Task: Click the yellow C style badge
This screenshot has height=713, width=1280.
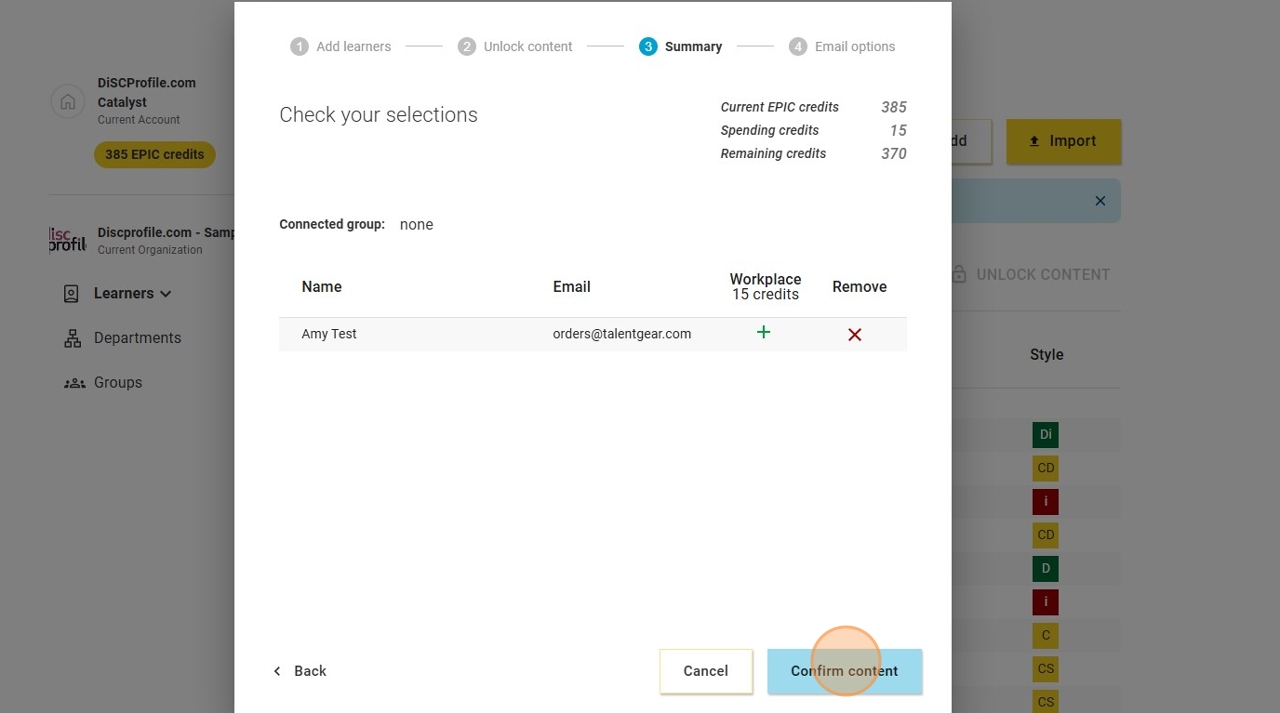Action: coord(1045,636)
